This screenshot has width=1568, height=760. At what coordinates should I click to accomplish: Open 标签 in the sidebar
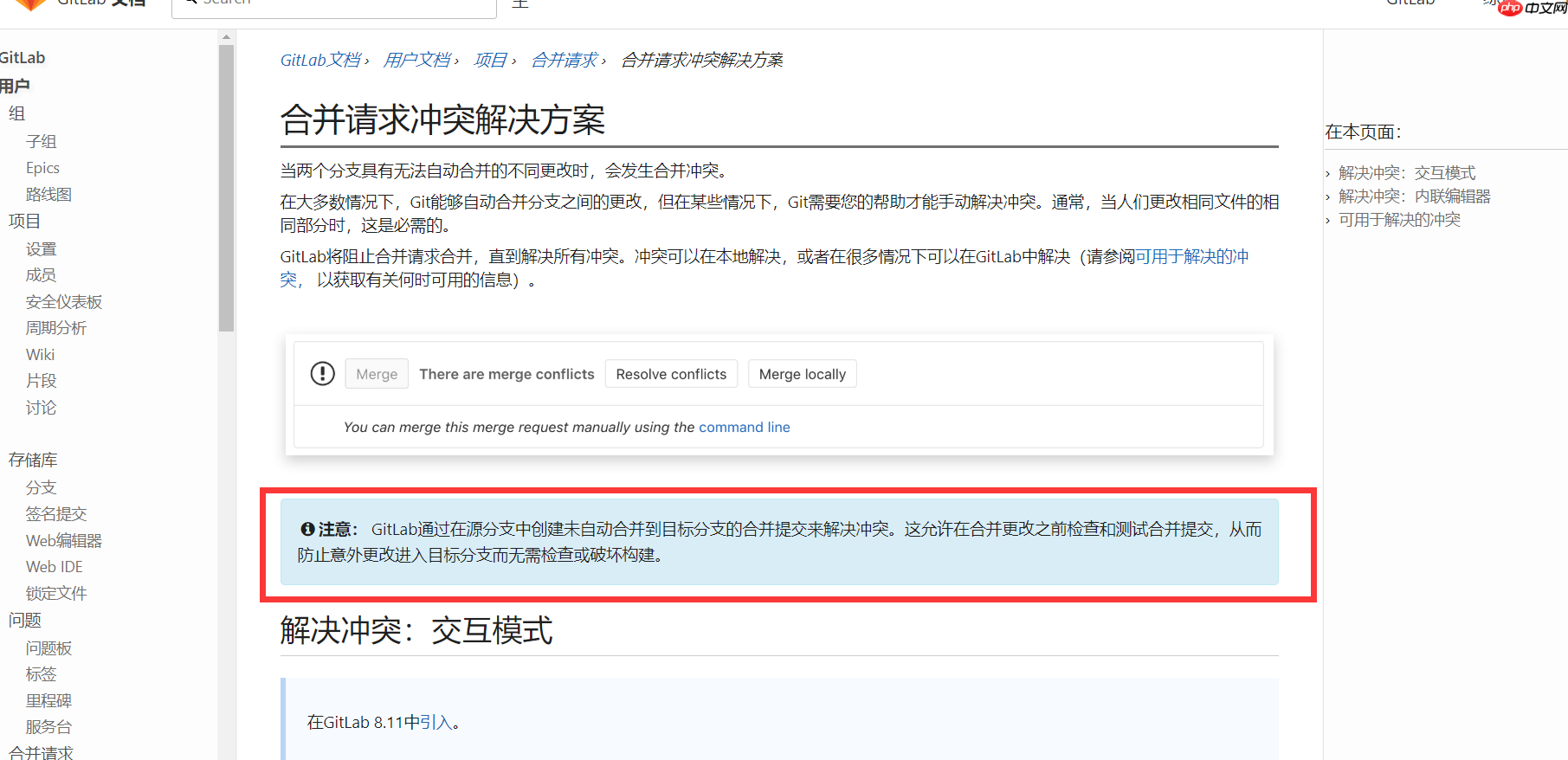click(x=41, y=674)
